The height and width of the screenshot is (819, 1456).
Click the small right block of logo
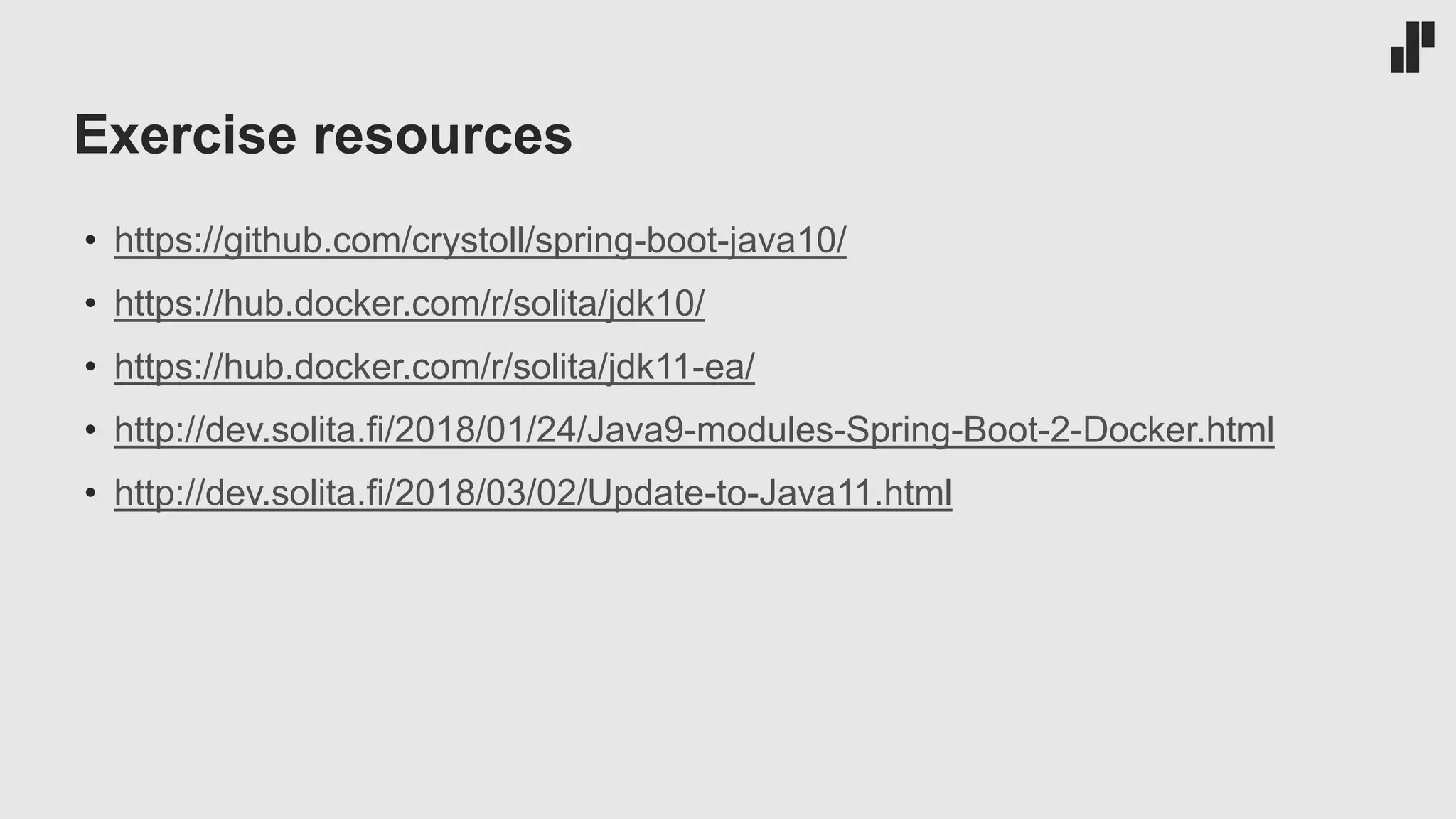pyautogui.click(x=1428, y=34)
